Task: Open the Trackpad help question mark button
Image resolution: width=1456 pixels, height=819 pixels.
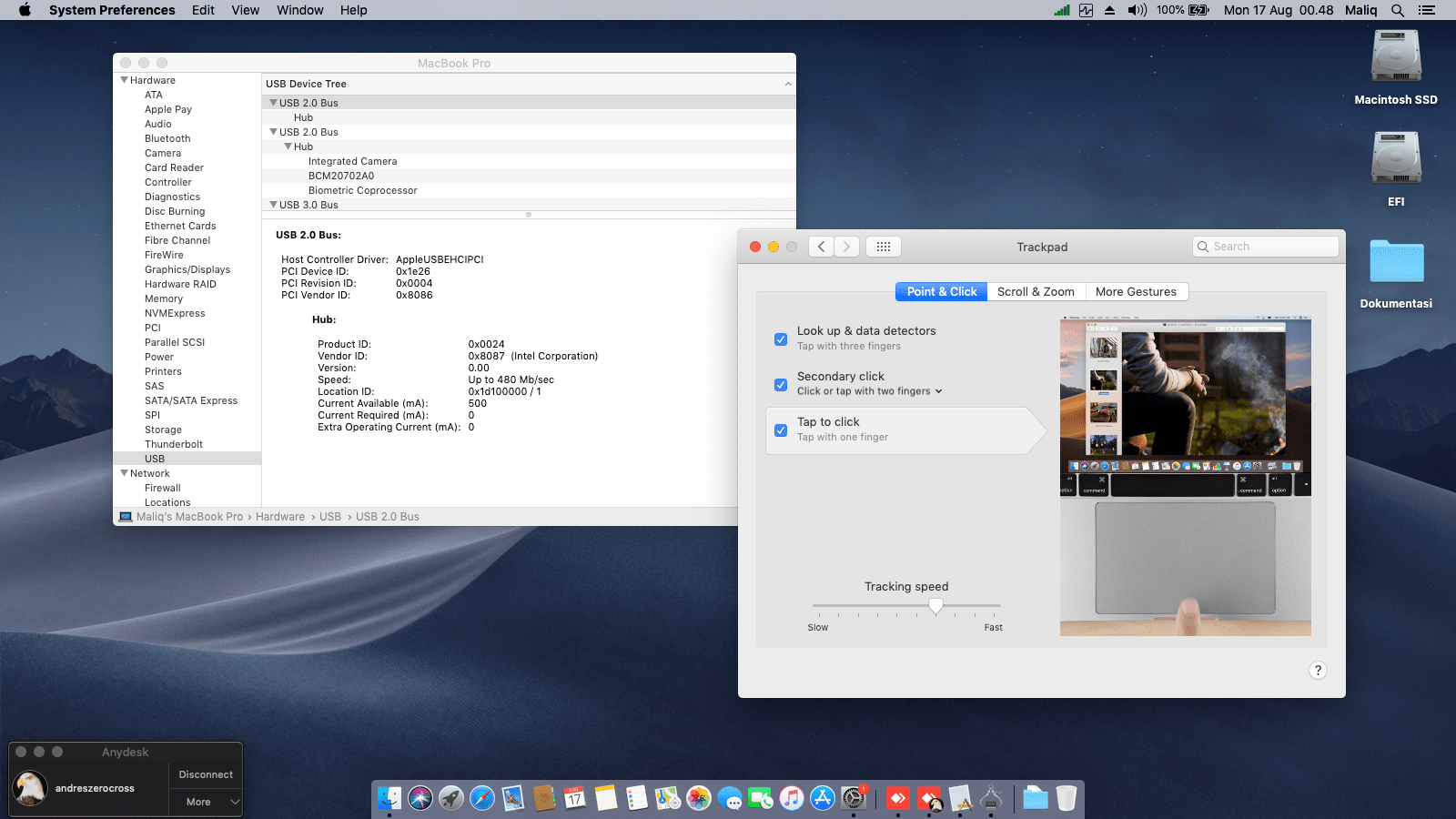Action: (1318, 671)
